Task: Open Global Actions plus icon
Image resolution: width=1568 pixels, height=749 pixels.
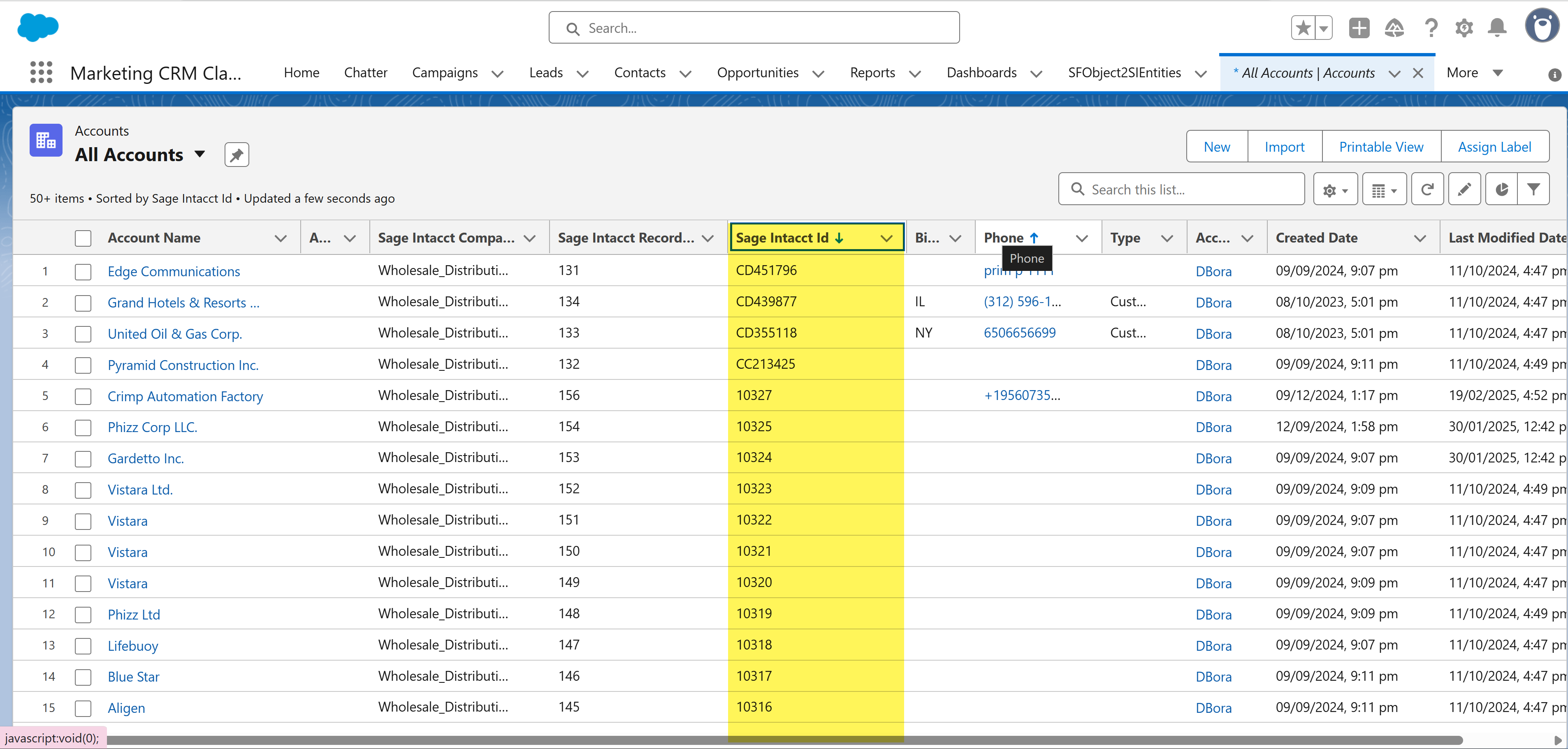Action: [1359, 28]
